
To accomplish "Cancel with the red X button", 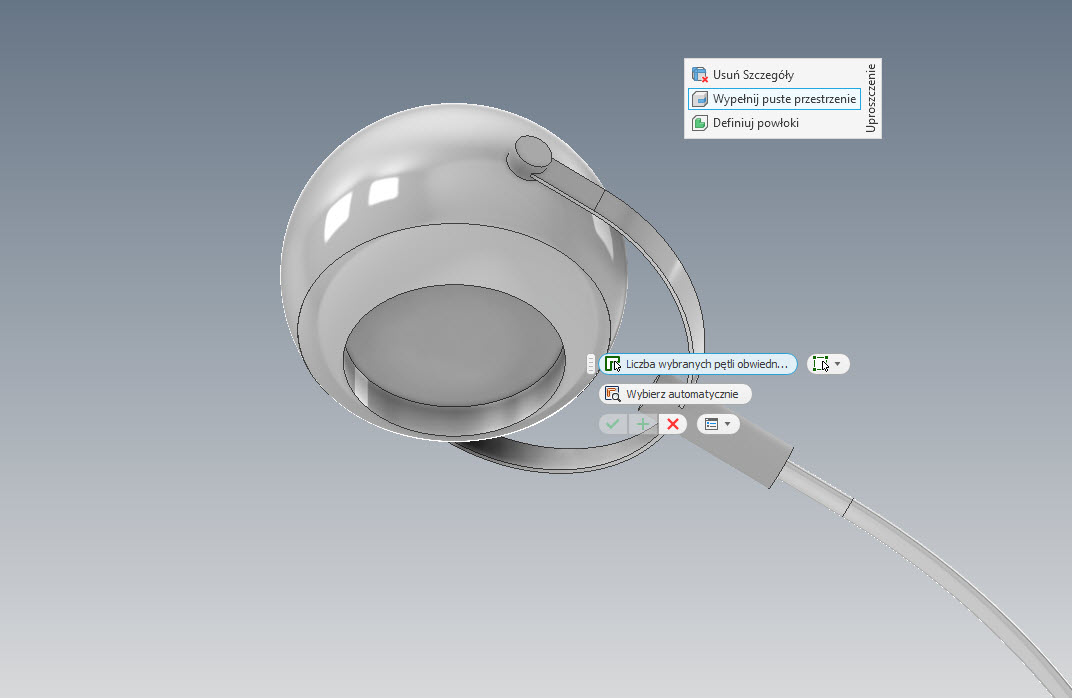I will coord(673,424).
